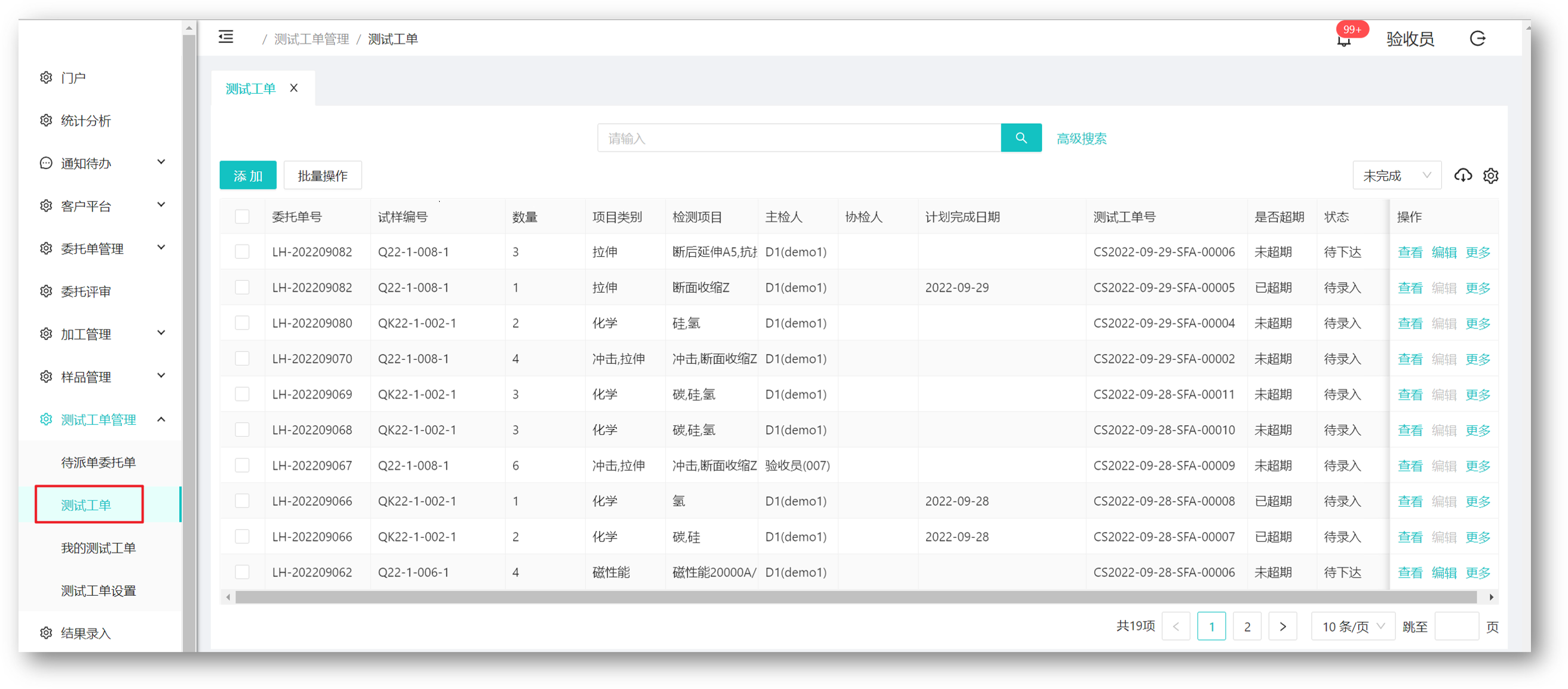This screenshot has width=1568, height=689.
Task: Click the 高级搜索 link
Action: pos(1081,139)
